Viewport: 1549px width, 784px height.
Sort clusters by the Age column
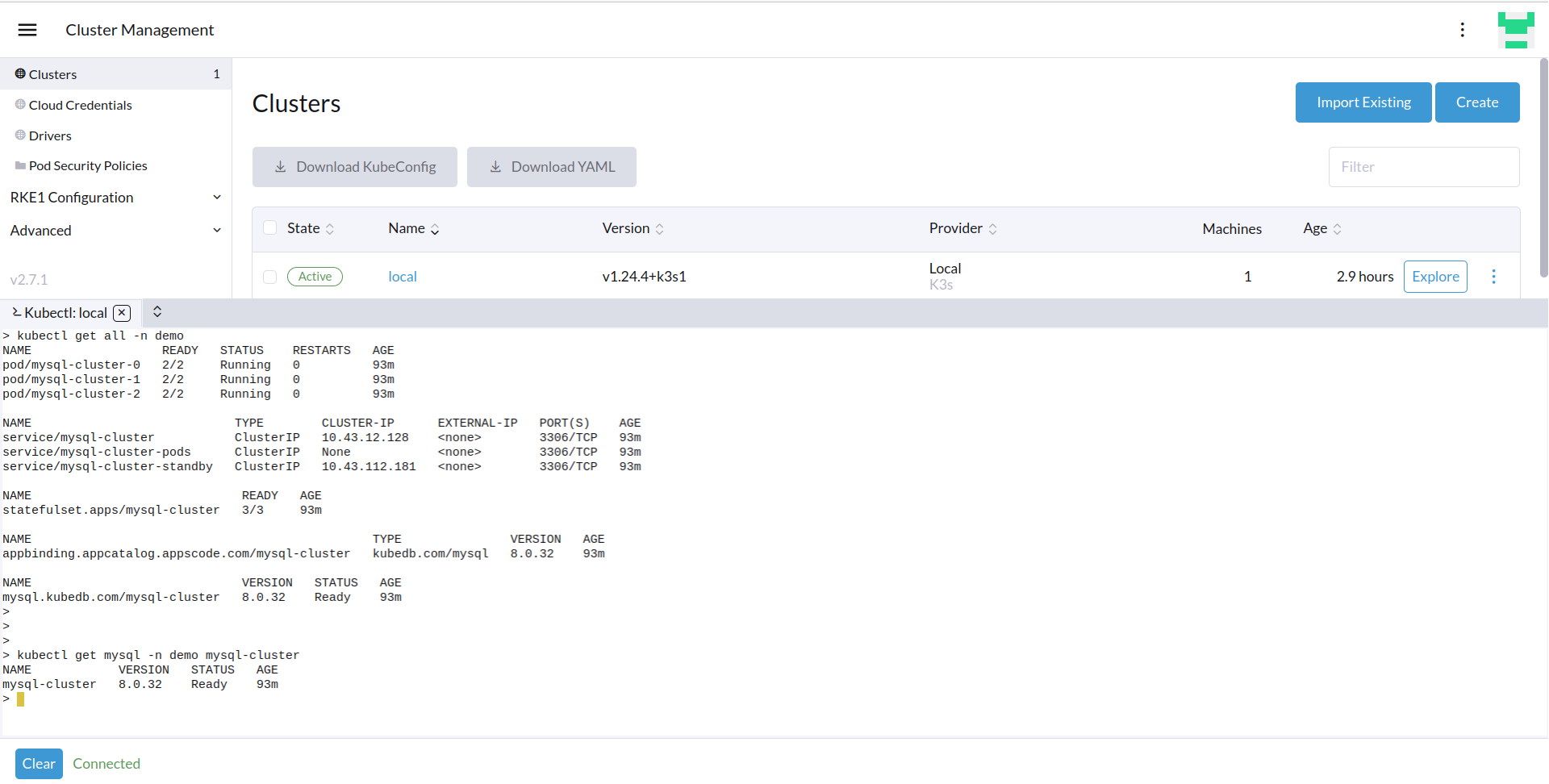1322,229
